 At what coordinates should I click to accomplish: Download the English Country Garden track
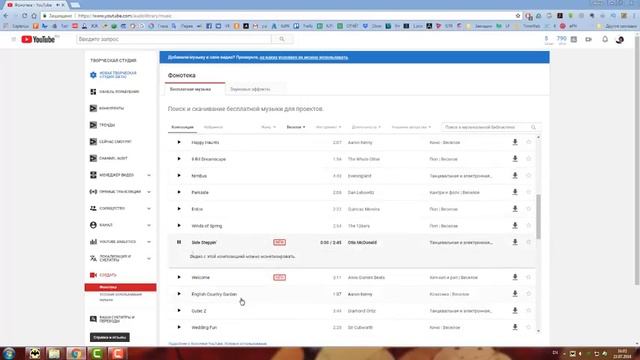[515, 294]
